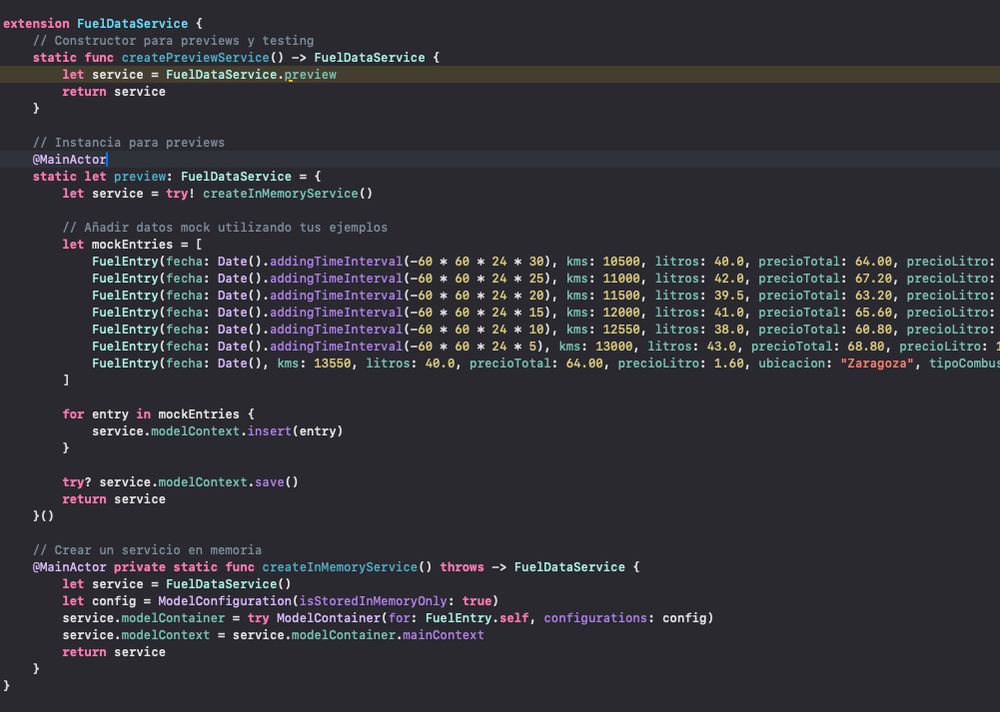Click ModelConfiguration in let config line
The height and width of the screenshot is (712, 1000).
tap(225, 601)
